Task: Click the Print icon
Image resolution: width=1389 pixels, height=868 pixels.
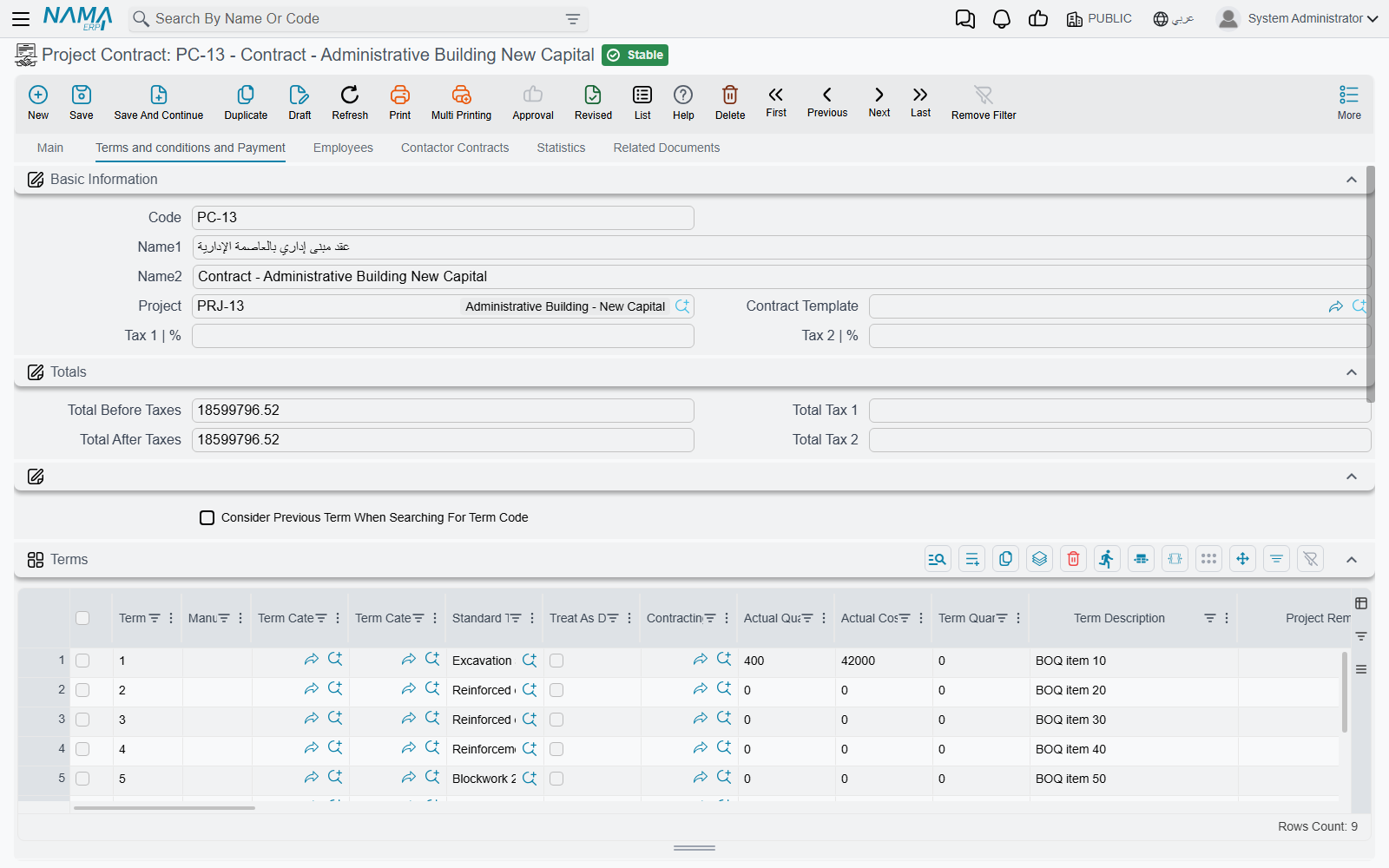Action: (400, 95)
